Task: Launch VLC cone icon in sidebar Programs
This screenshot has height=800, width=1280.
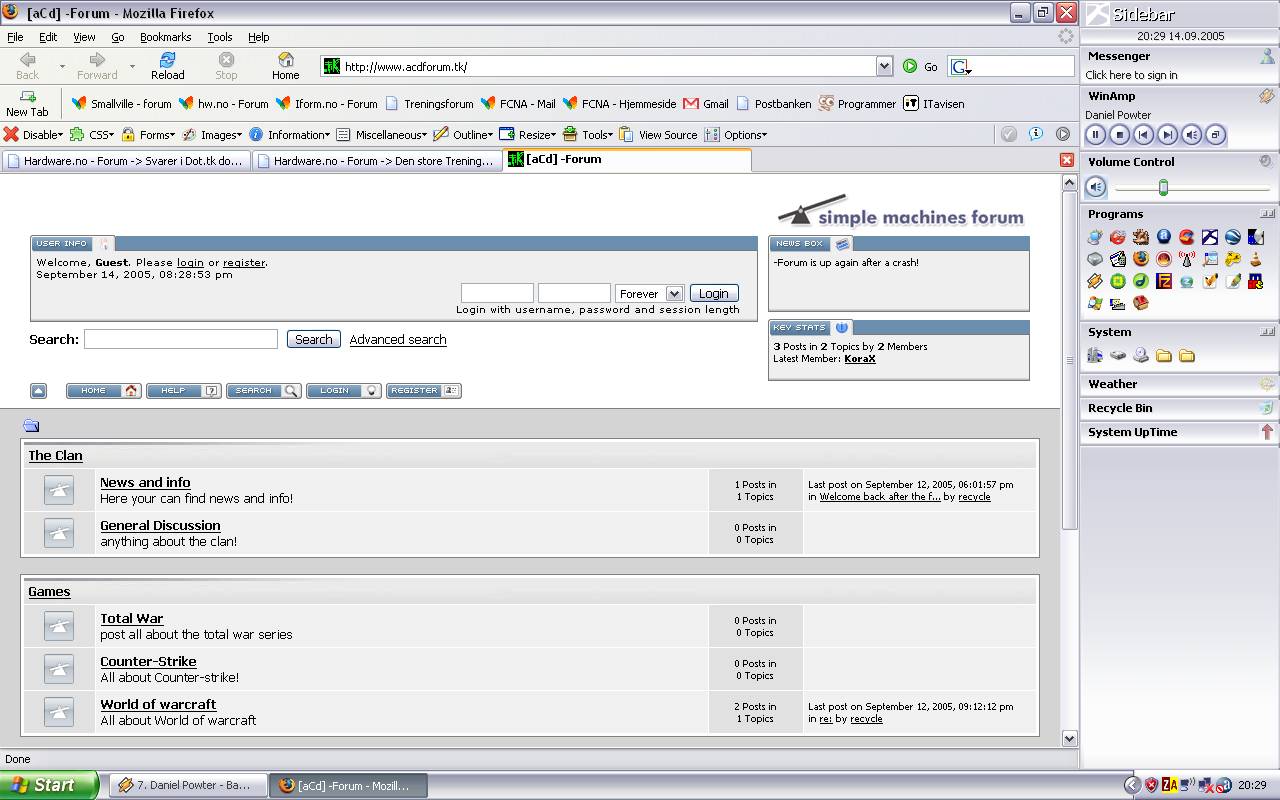Action: click(1256, 259)
